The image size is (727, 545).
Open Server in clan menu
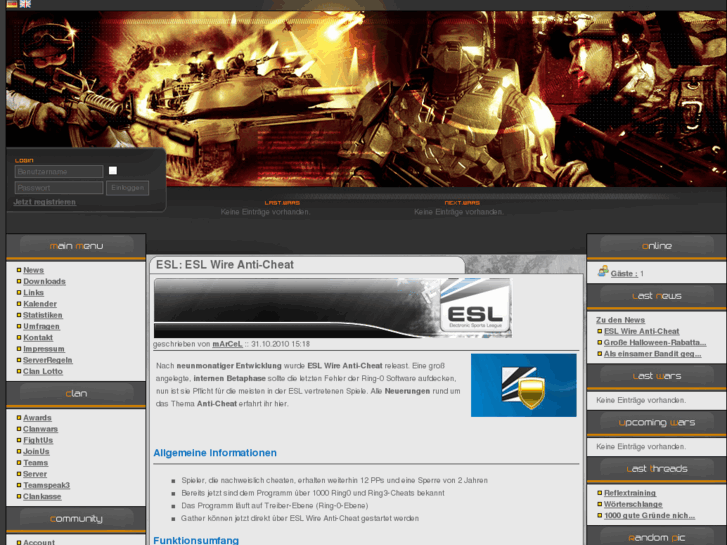tap(35, 474)
